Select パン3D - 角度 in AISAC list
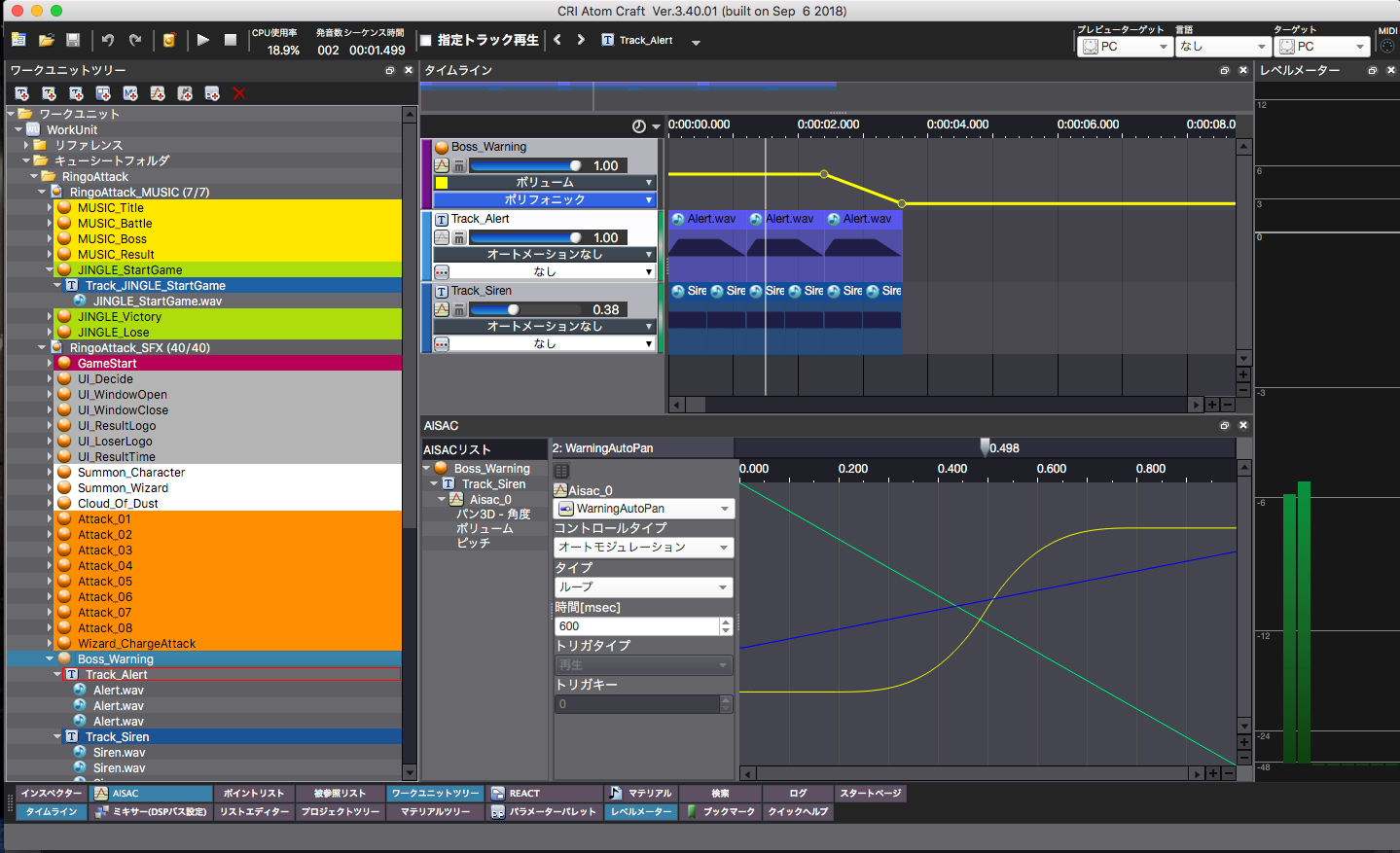The width and height of the screenshot is (1400, 853). click(493, 514)
